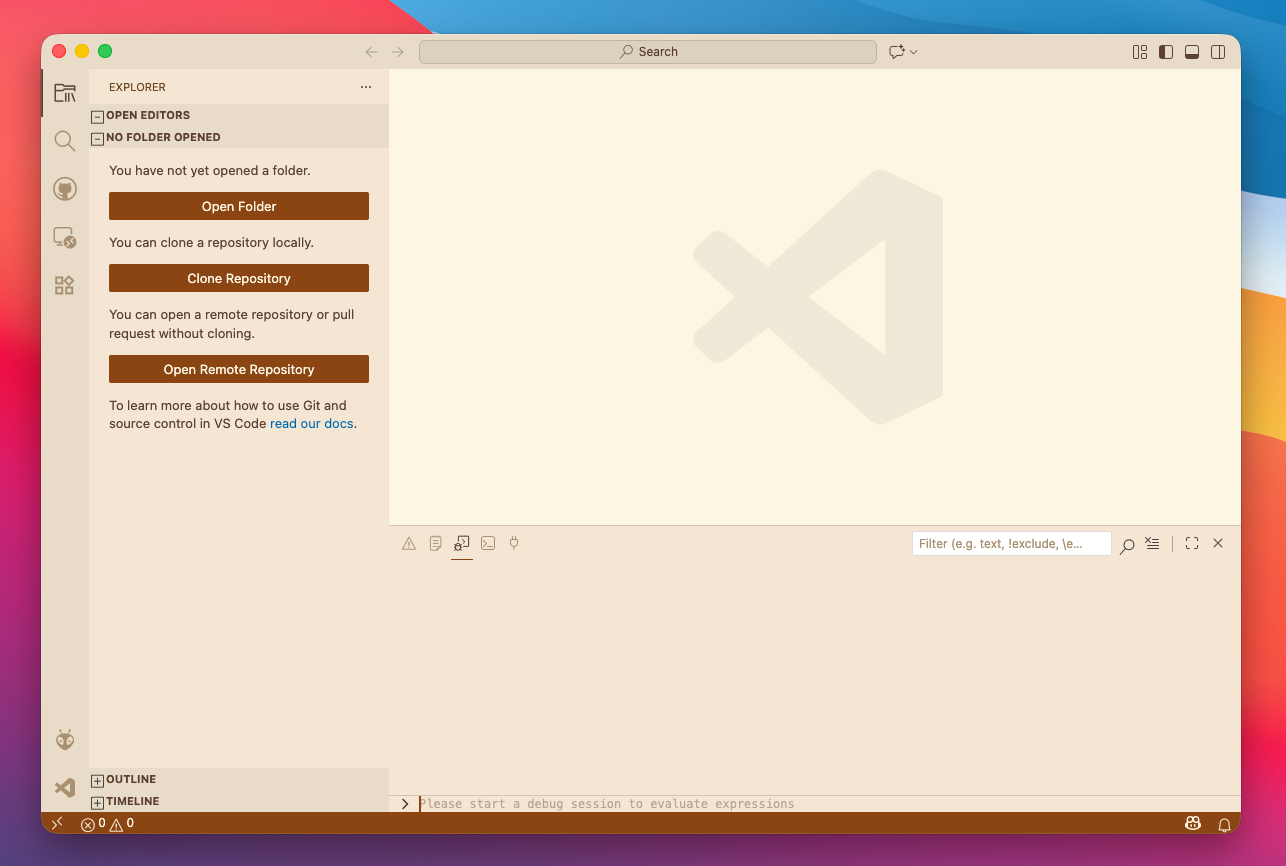
Task: Open the read our docs link
Action: pos(311,423)
